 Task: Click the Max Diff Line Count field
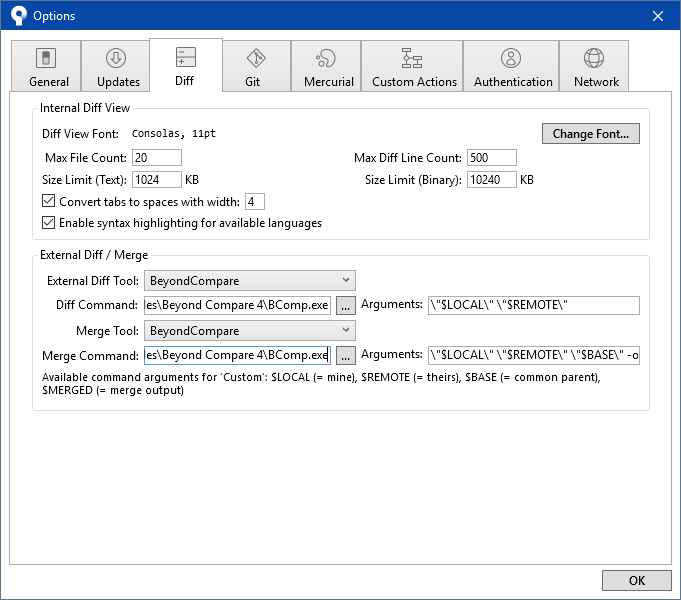(492, 158)
